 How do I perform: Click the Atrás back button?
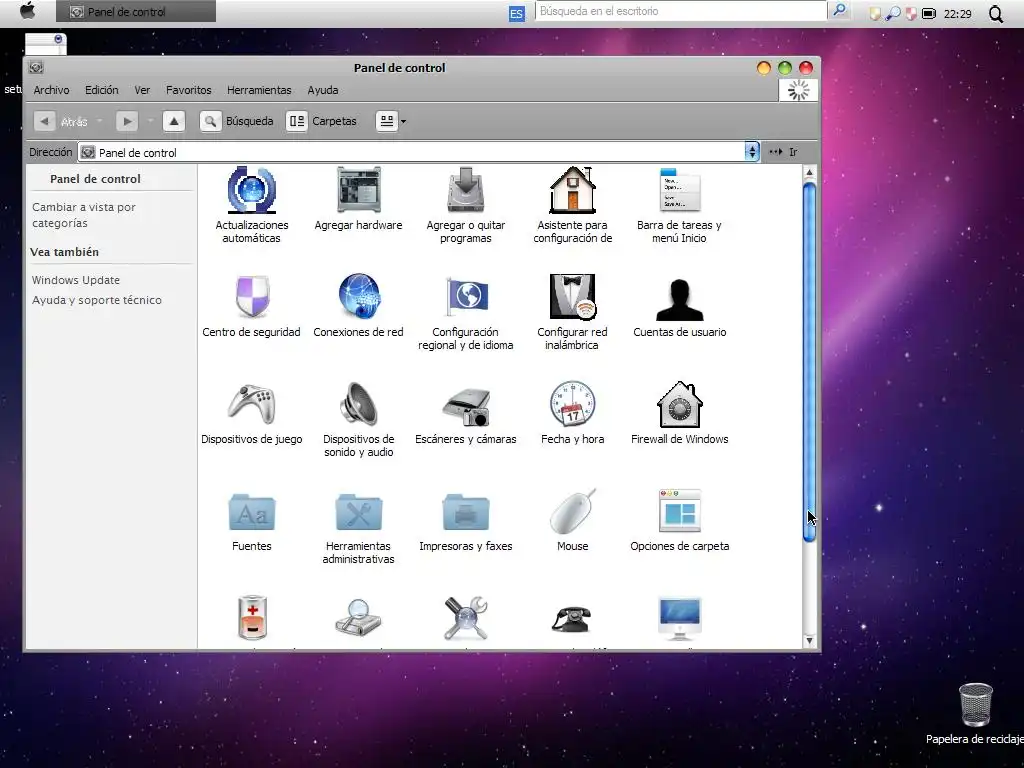point(61,121)
